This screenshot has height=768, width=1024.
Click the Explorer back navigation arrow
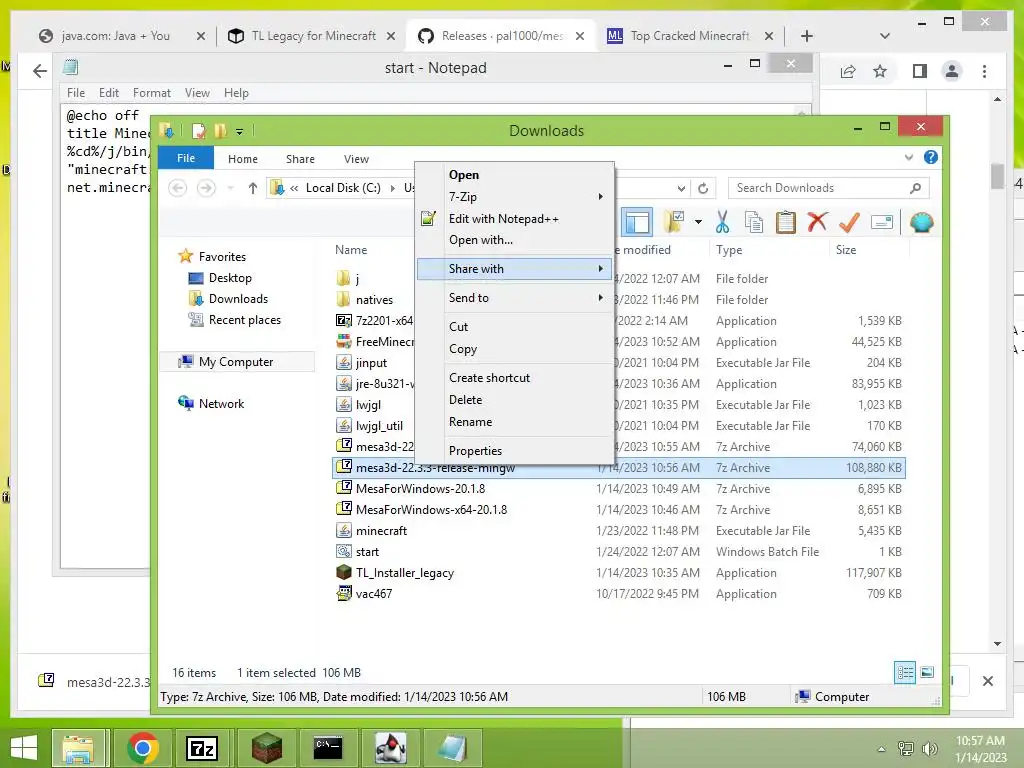(178, 188)
